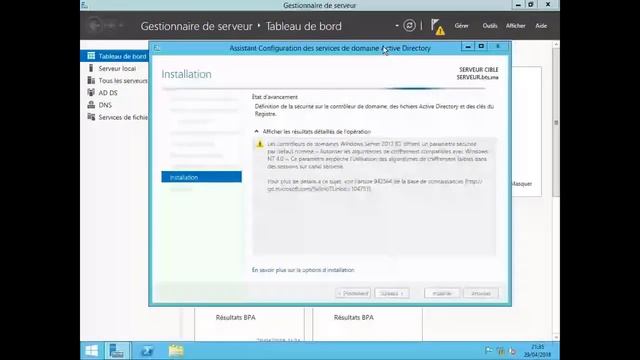Open the Outils menu
Viewport: 640px width, 360px height.
click(x=490, y=26)
